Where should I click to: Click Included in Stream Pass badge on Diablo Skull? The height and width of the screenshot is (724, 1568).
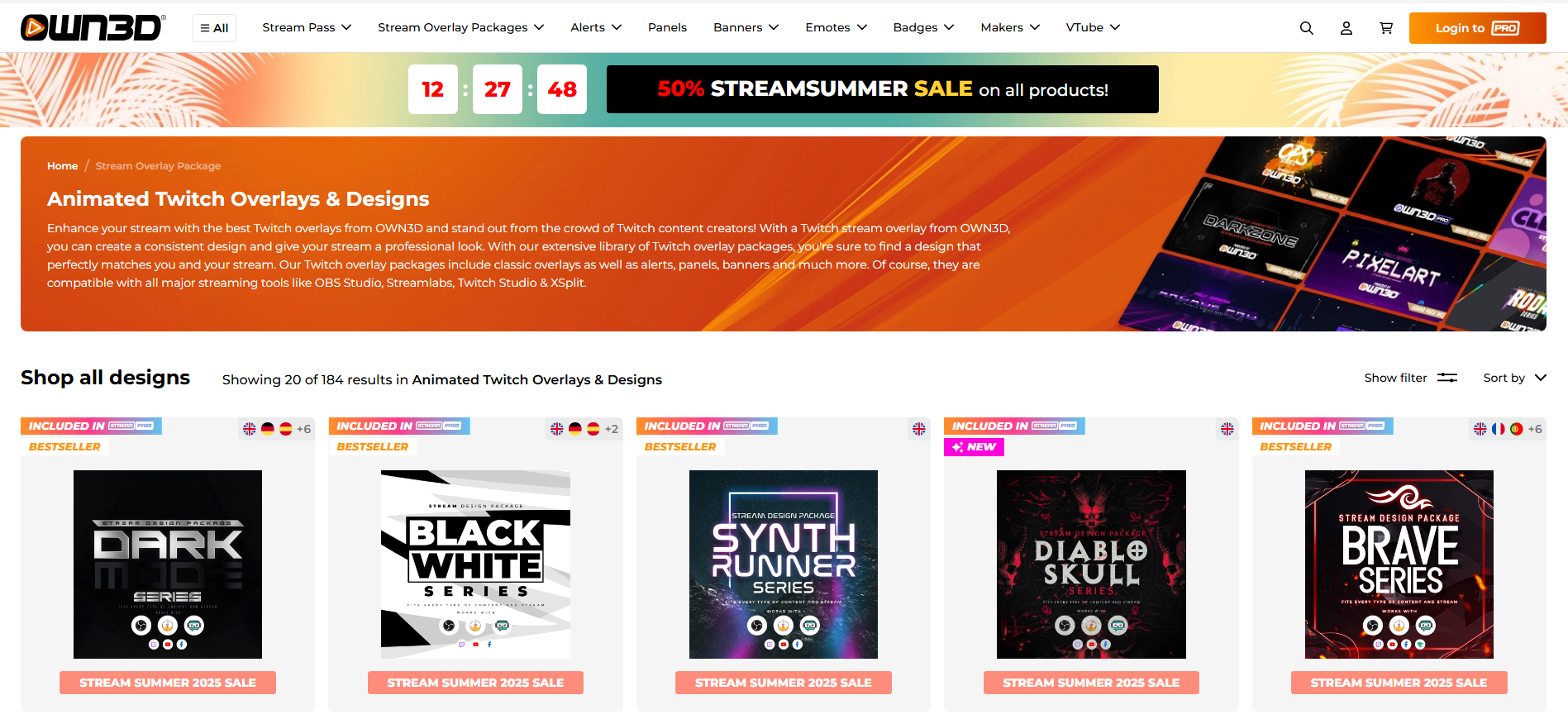pyautogui.click(x=1014, y=426)
